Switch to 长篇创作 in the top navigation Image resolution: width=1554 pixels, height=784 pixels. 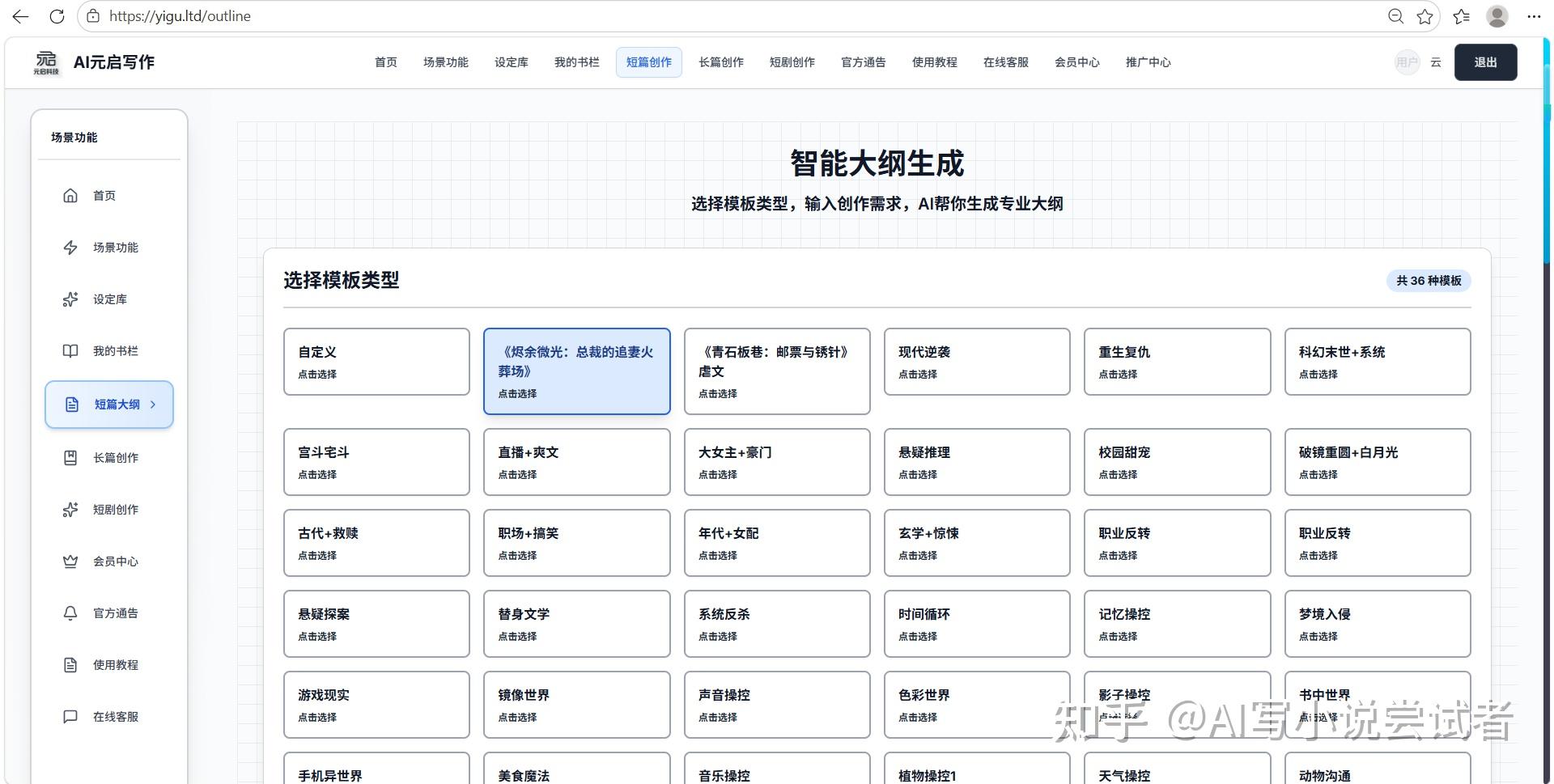tap(721, 62)
